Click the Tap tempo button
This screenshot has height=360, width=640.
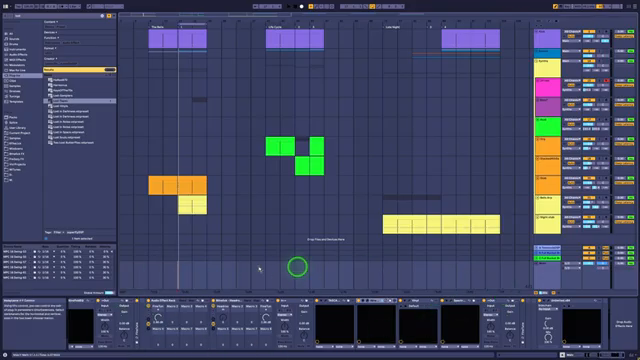click(x=18, y=7)
